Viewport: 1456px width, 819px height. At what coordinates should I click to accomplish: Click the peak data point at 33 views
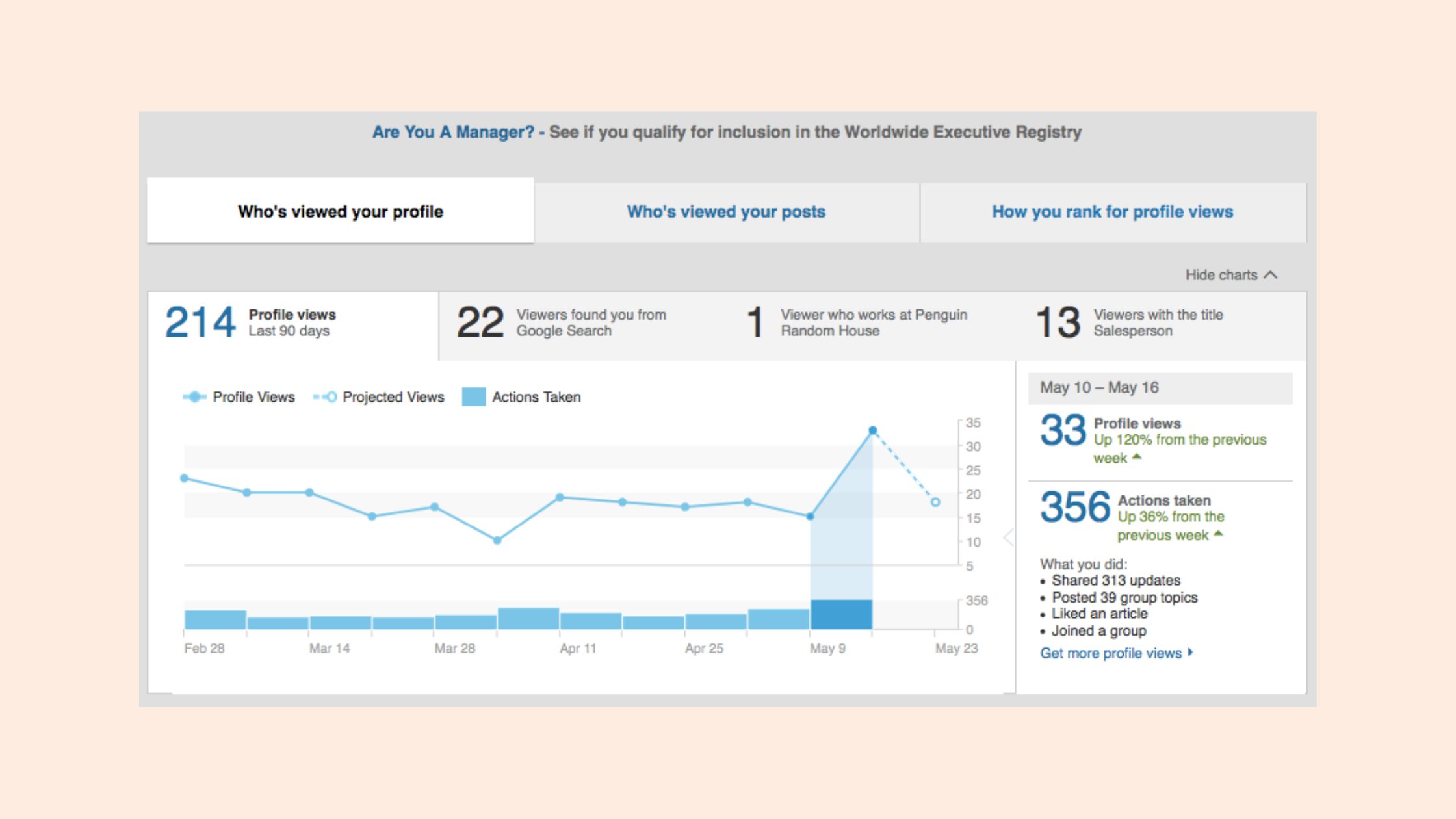(873, 430)
